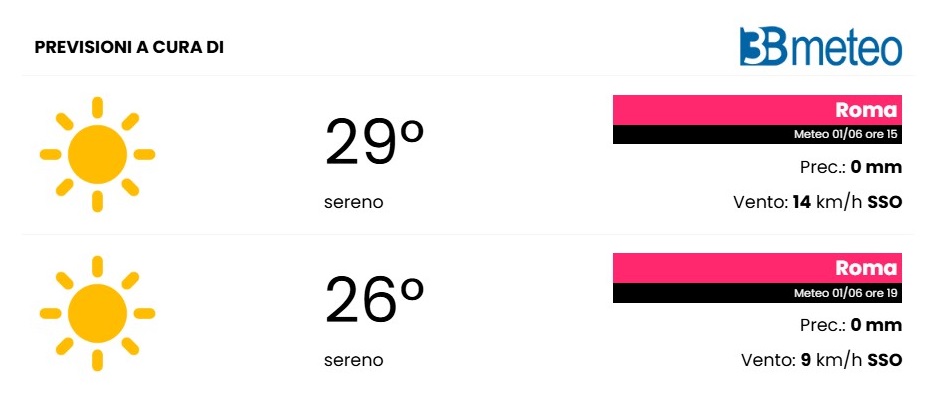Select the 29° temperature reading

pos(374,143)
